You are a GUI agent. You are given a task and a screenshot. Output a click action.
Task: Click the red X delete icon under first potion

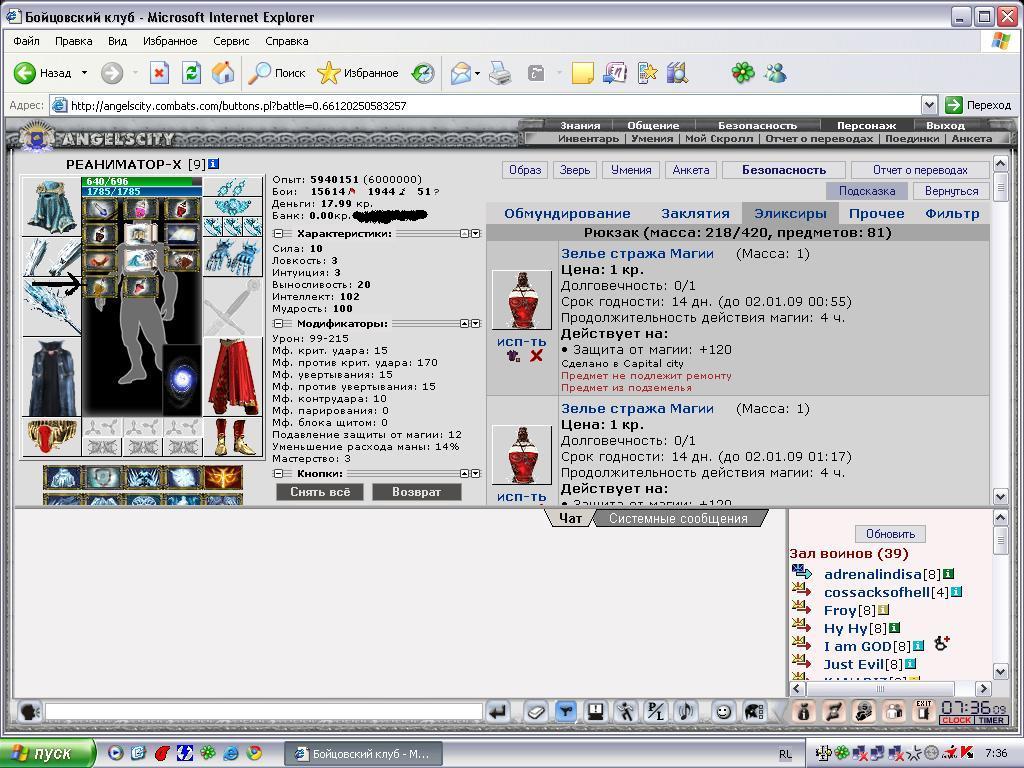tap(536, 356)
